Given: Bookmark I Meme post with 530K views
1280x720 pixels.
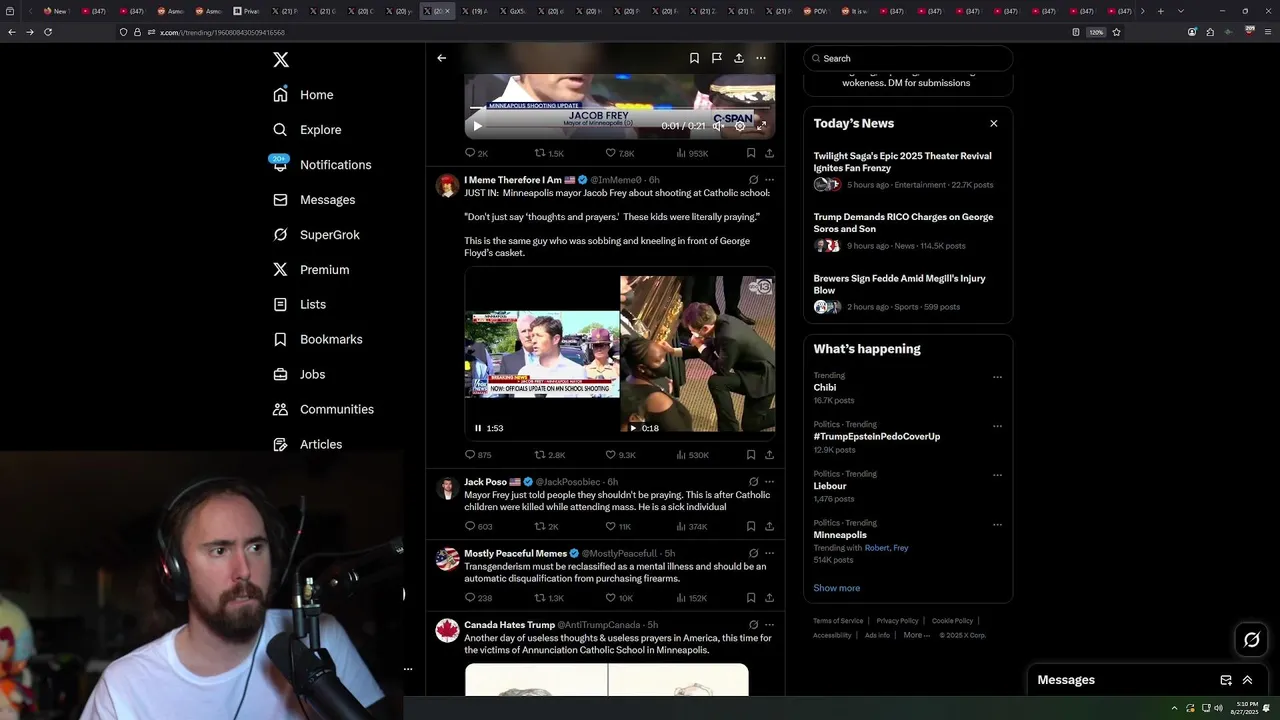Looking at the screenshot, I should pyautogui.click(x=751, y=455).
